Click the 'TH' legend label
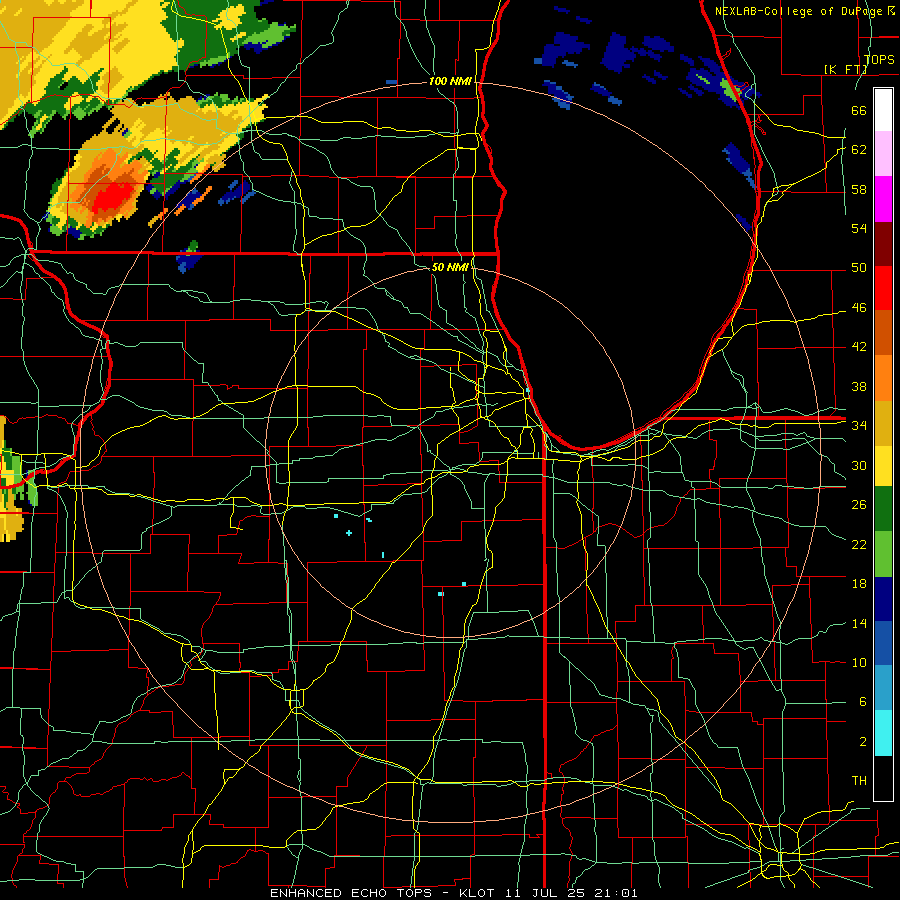The height and width of the screenshot is (900, 900). (859, 781)
